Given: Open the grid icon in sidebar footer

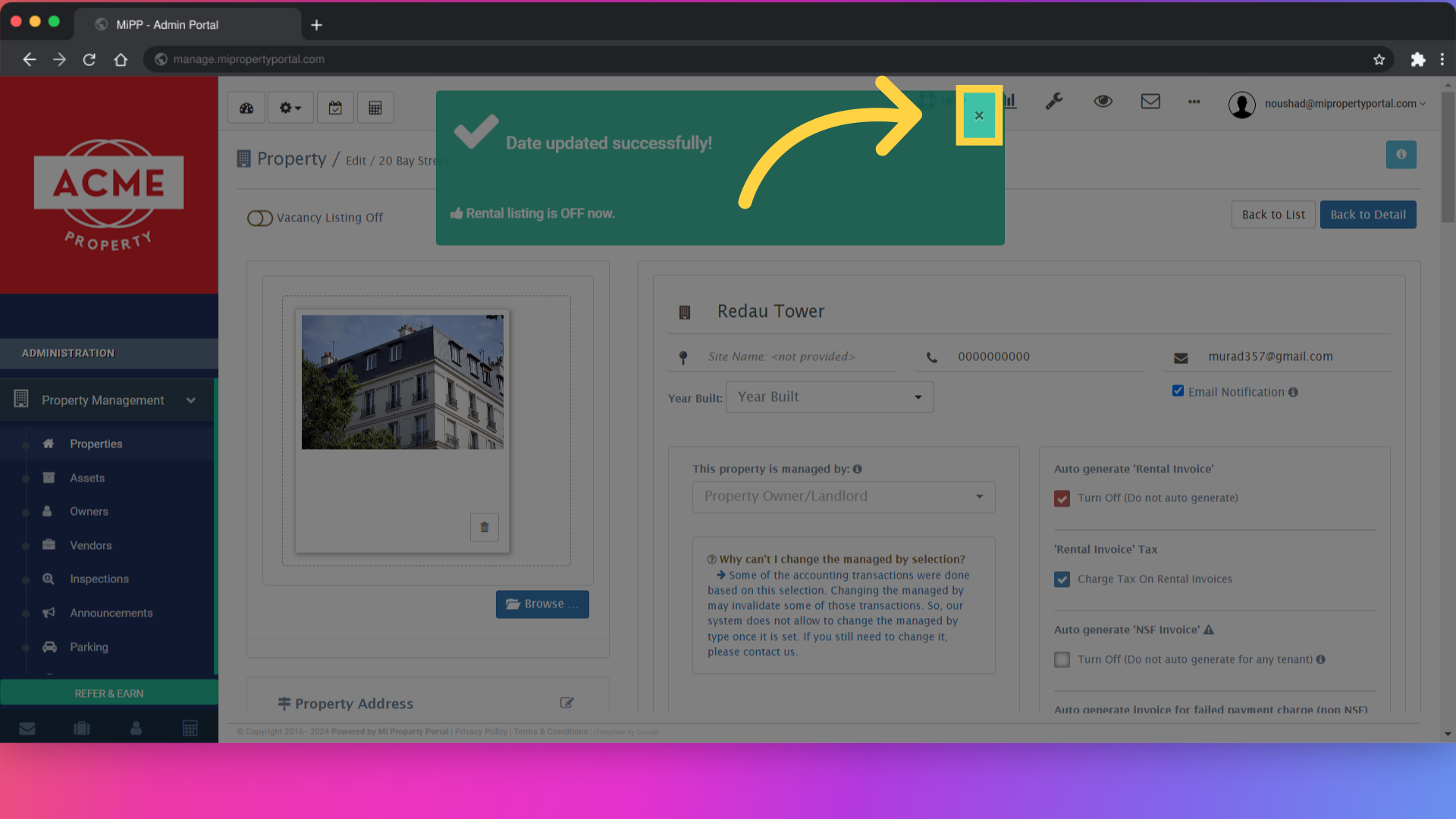Looking at the screenshot, I should coord(190,729).
